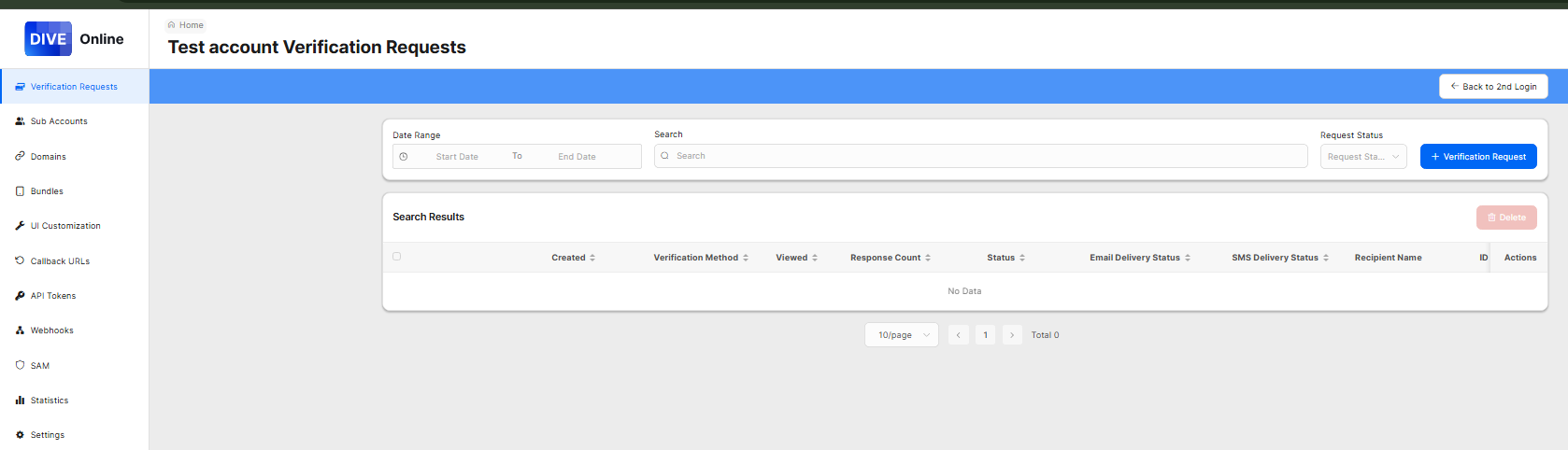Click the Domains link icon in sidebar
Screen dimensions: 1568x450
click(x=20, y=156)
